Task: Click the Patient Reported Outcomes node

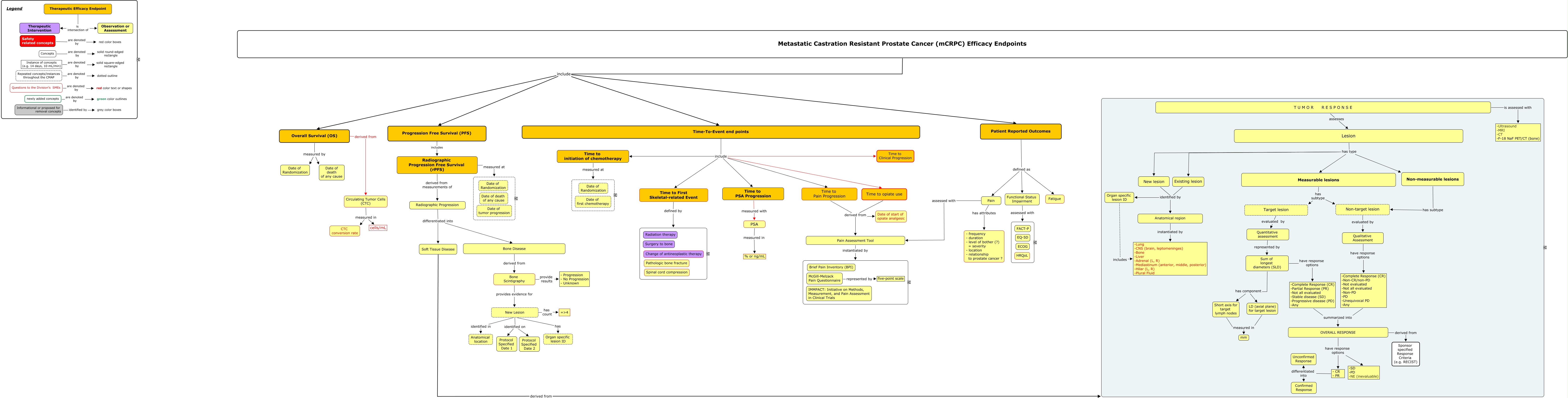Action: (1020, 131)
